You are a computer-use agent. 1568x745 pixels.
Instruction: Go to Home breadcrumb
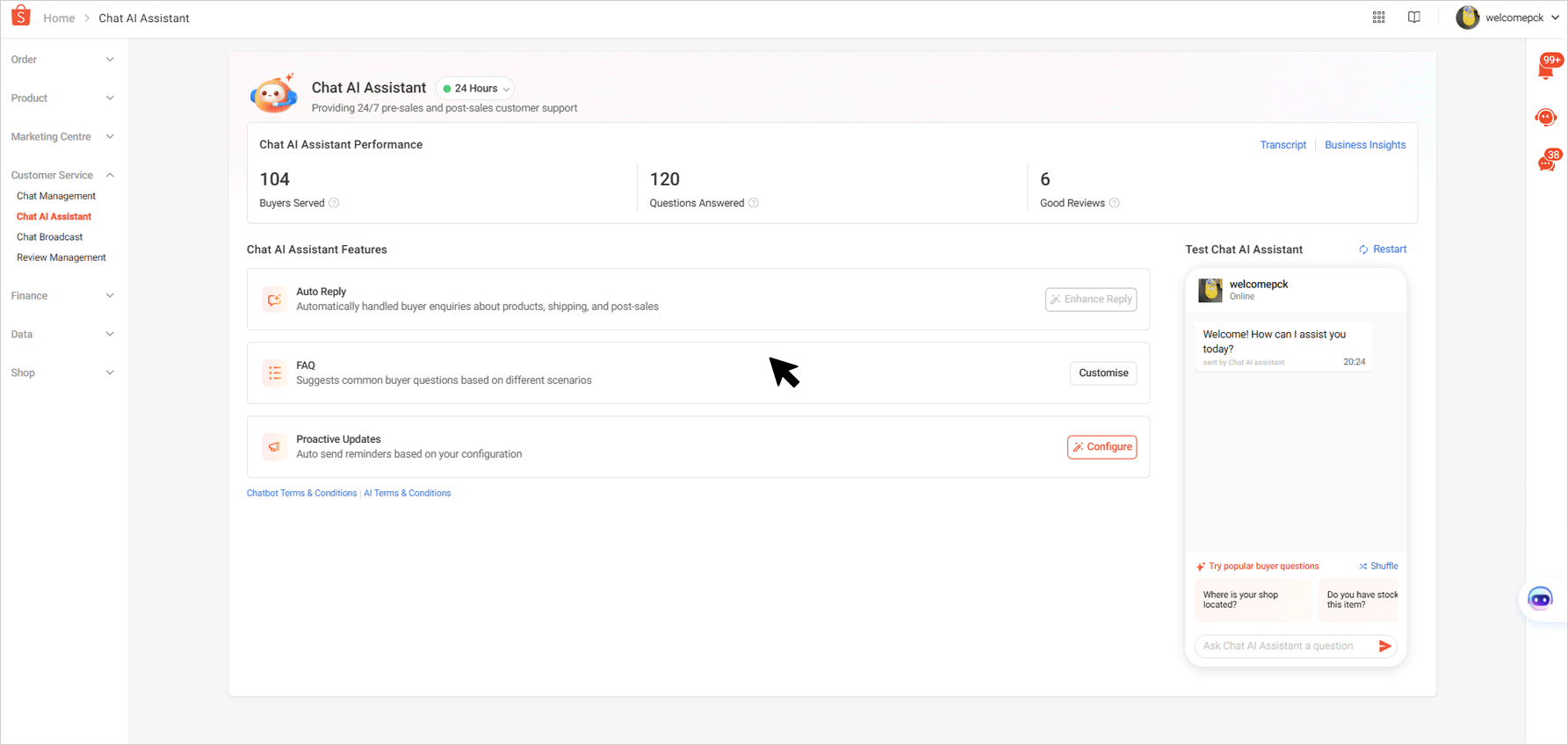(x=59, y=18)
